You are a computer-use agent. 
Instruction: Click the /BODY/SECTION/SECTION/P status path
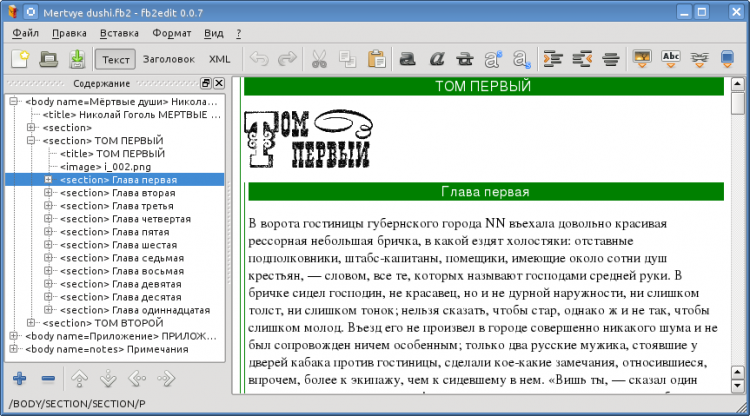pyautogui.click(x=77, y=404)
